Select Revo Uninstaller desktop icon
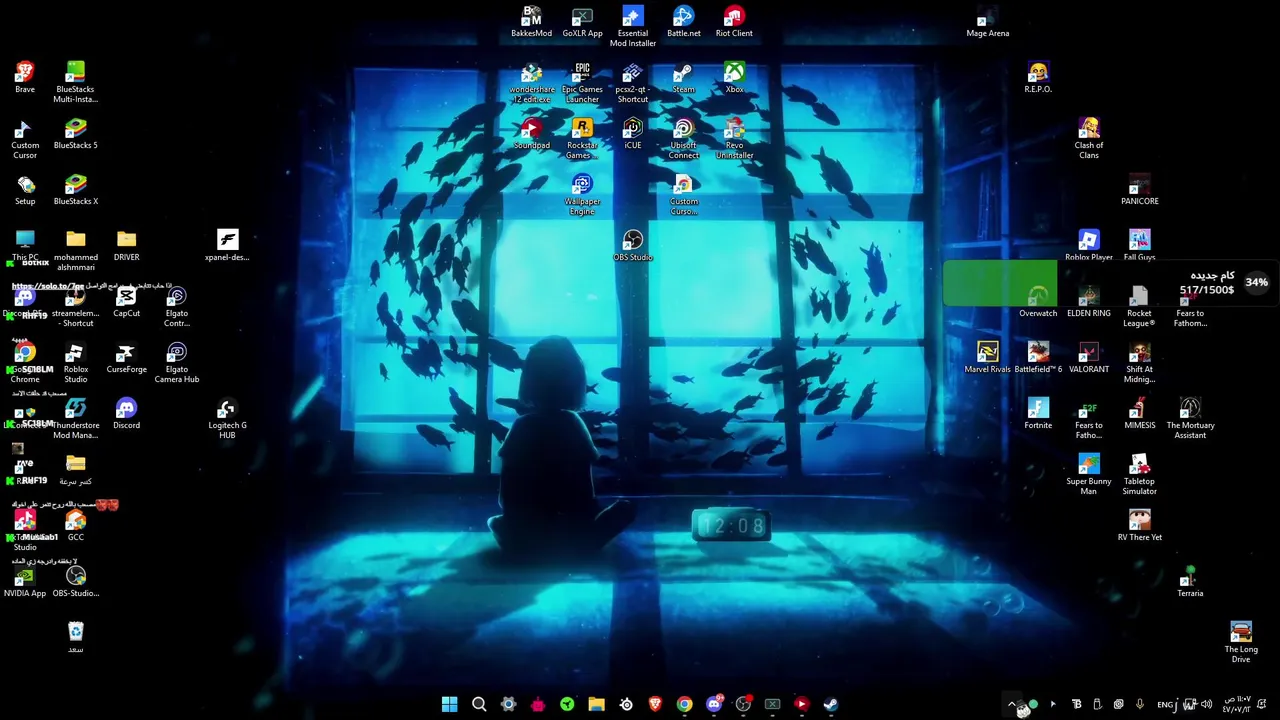 coord(734,139)
